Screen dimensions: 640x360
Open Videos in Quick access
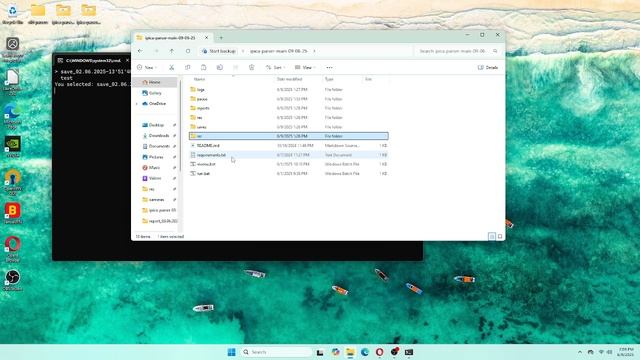[x=155, y=178]
